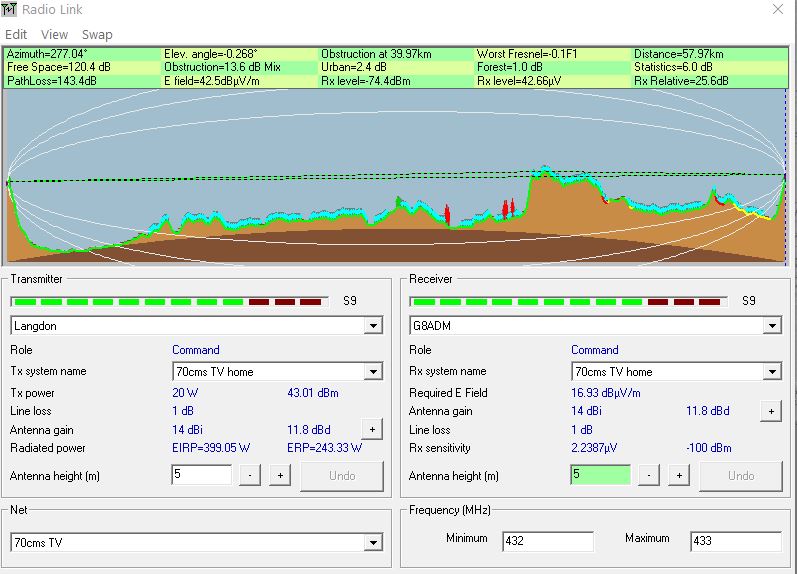
Task: Click the -100 dBm sensitivity value
Action: click(709, 448)
